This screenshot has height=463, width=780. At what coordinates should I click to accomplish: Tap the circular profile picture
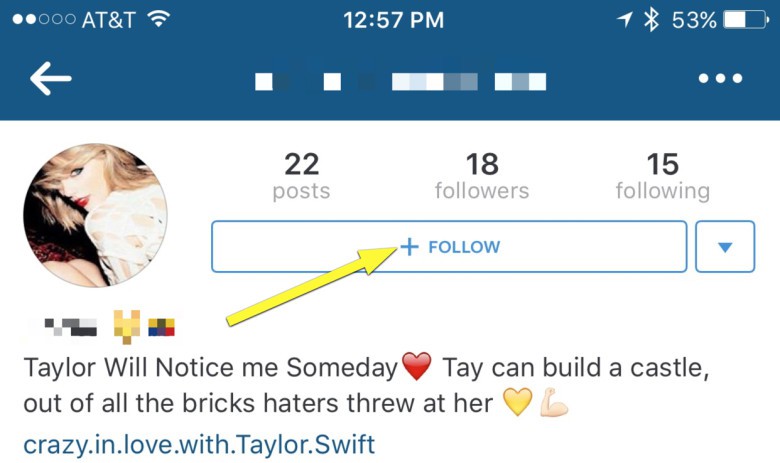pos(96,215)
